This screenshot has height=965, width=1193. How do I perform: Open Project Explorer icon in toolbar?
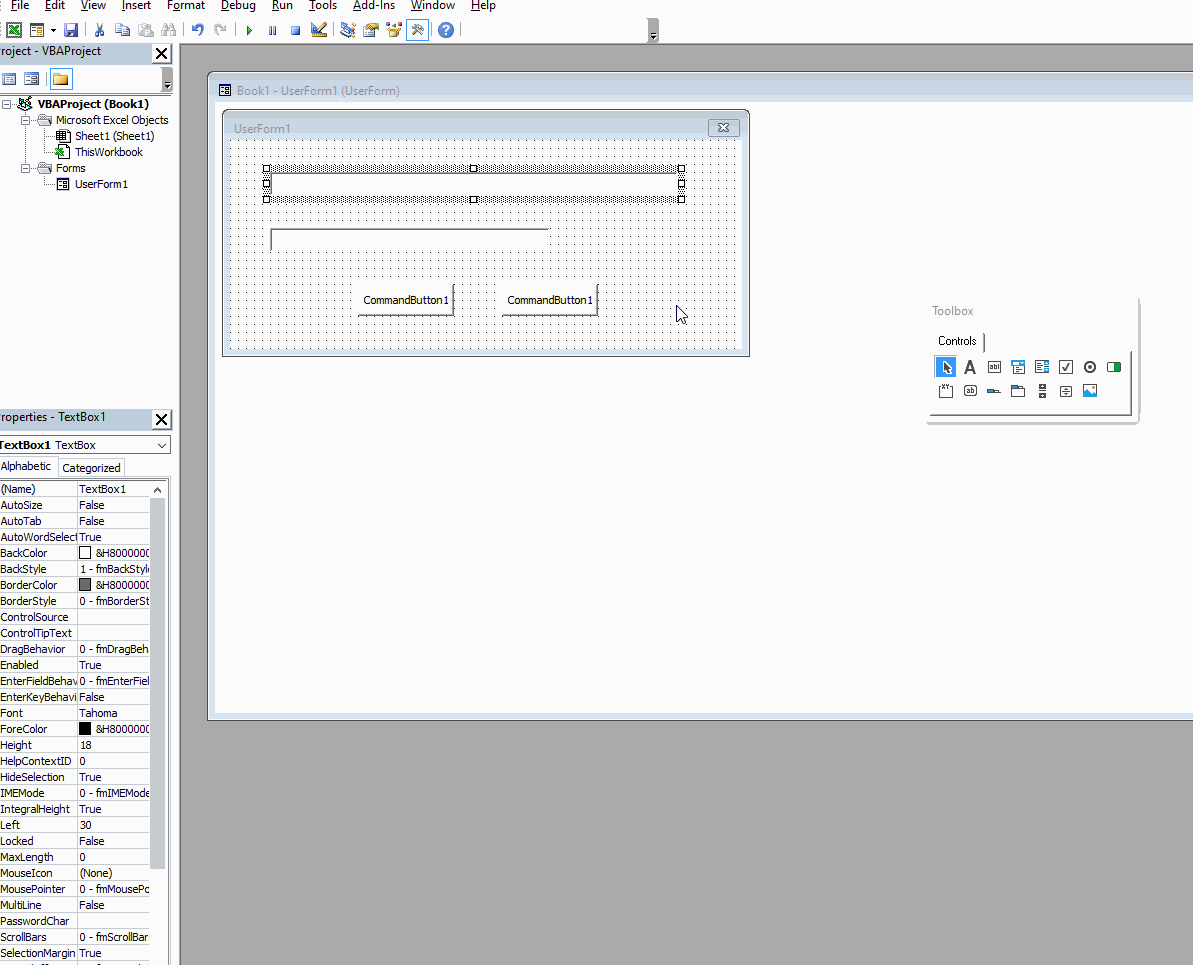coord(348,30)
